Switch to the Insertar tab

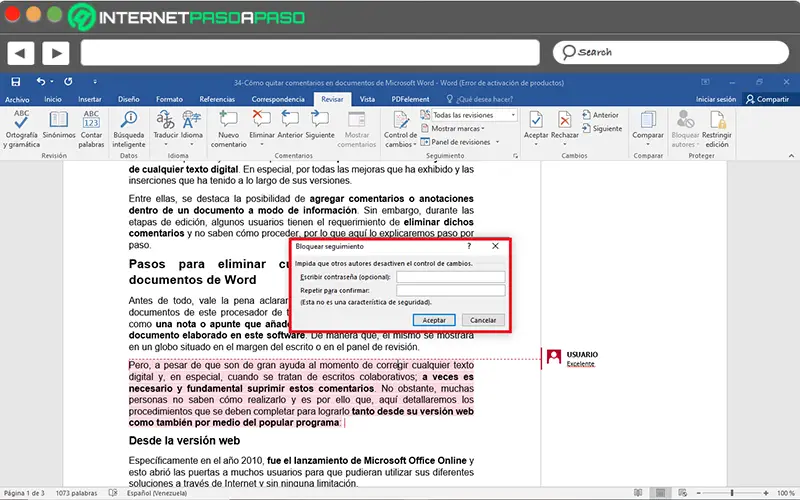(90, 99)
